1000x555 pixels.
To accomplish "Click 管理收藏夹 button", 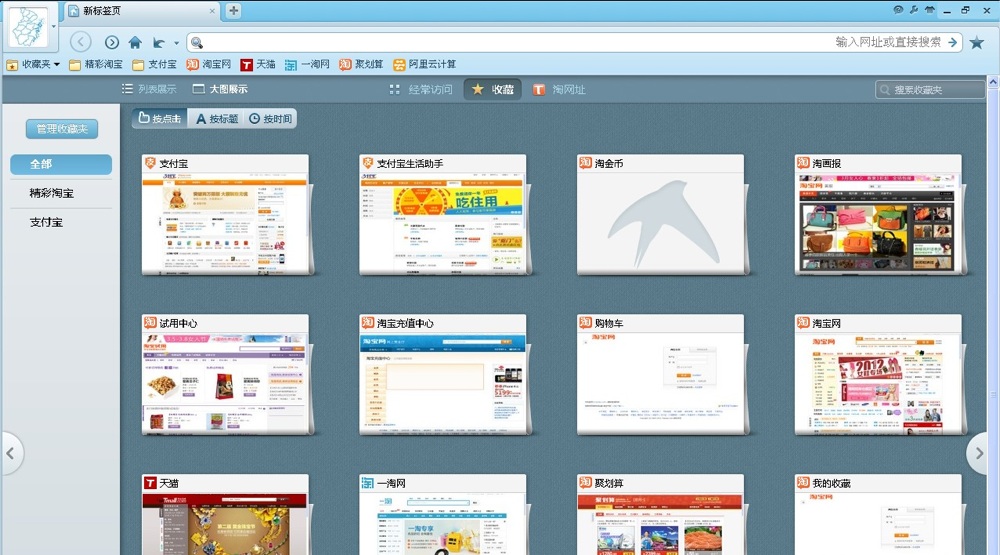I will coord(62,129).
